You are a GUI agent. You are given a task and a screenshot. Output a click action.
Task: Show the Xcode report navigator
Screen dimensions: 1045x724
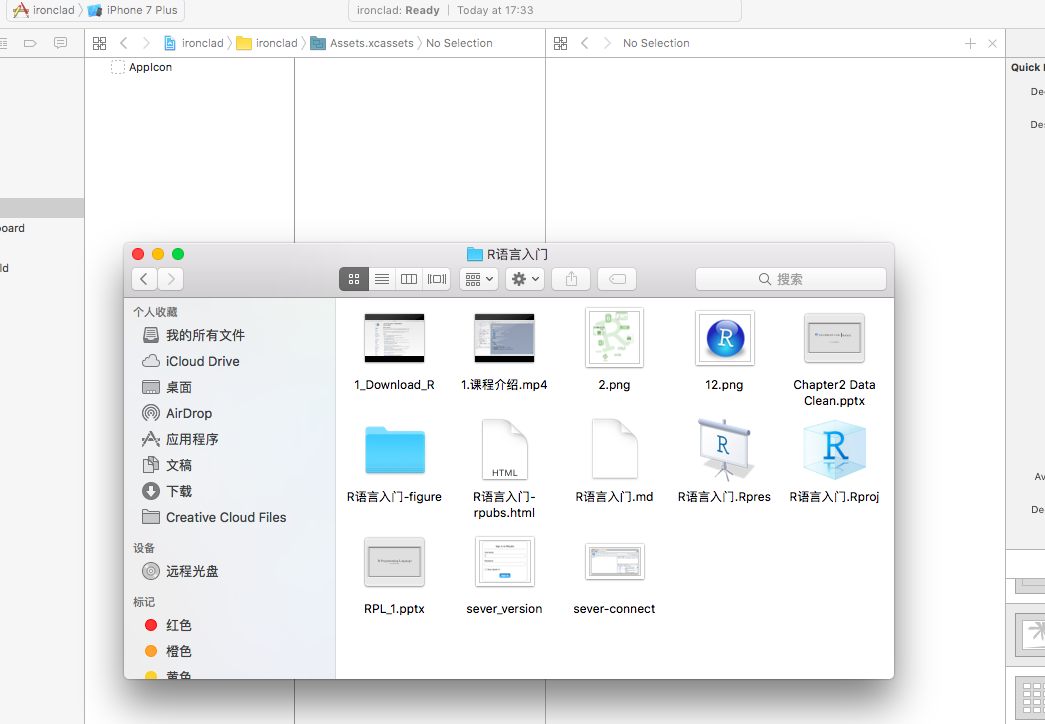point(60,43)
